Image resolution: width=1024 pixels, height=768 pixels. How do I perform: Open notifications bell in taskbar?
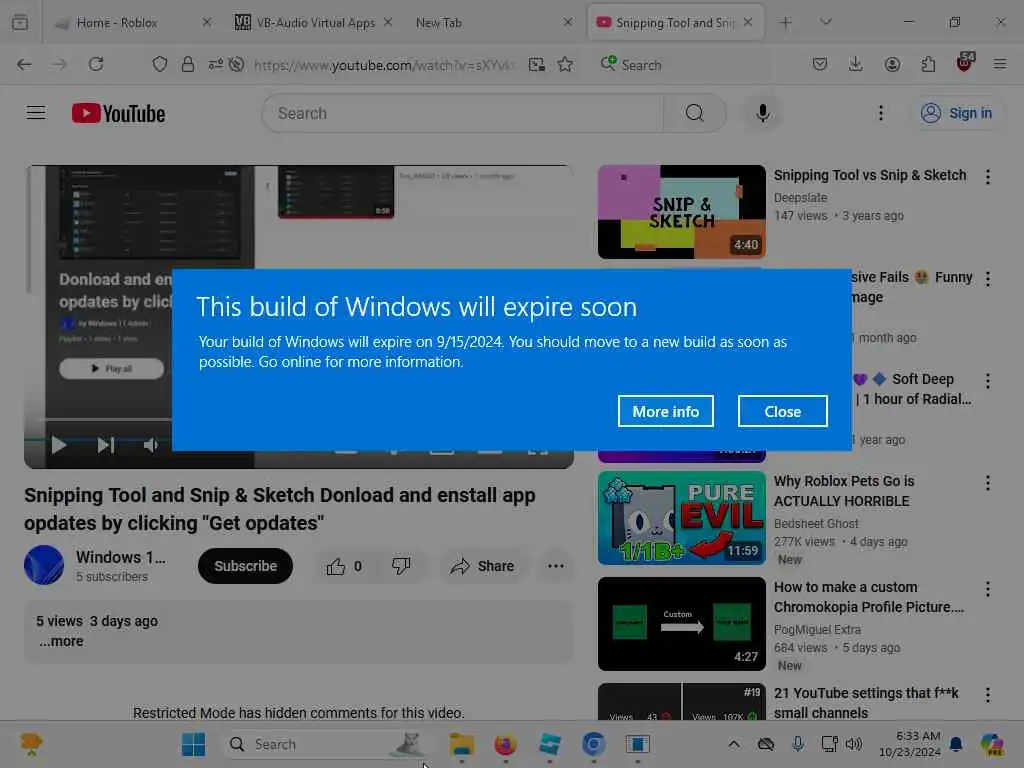[x=955, y=744]
